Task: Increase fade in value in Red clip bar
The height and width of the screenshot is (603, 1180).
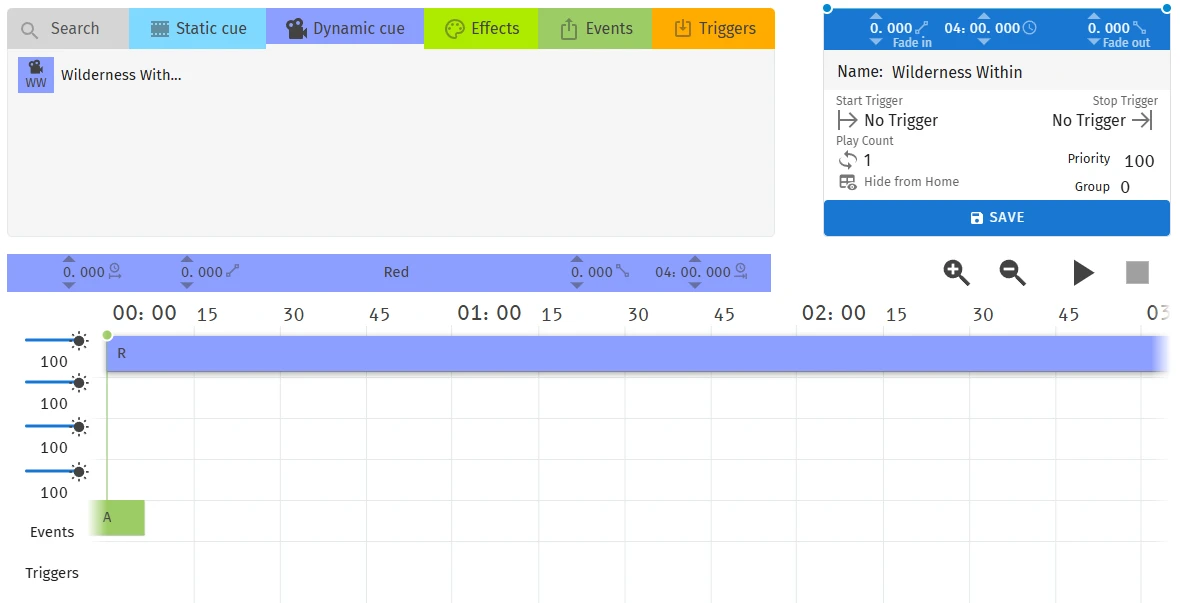Action: point(187,259)
